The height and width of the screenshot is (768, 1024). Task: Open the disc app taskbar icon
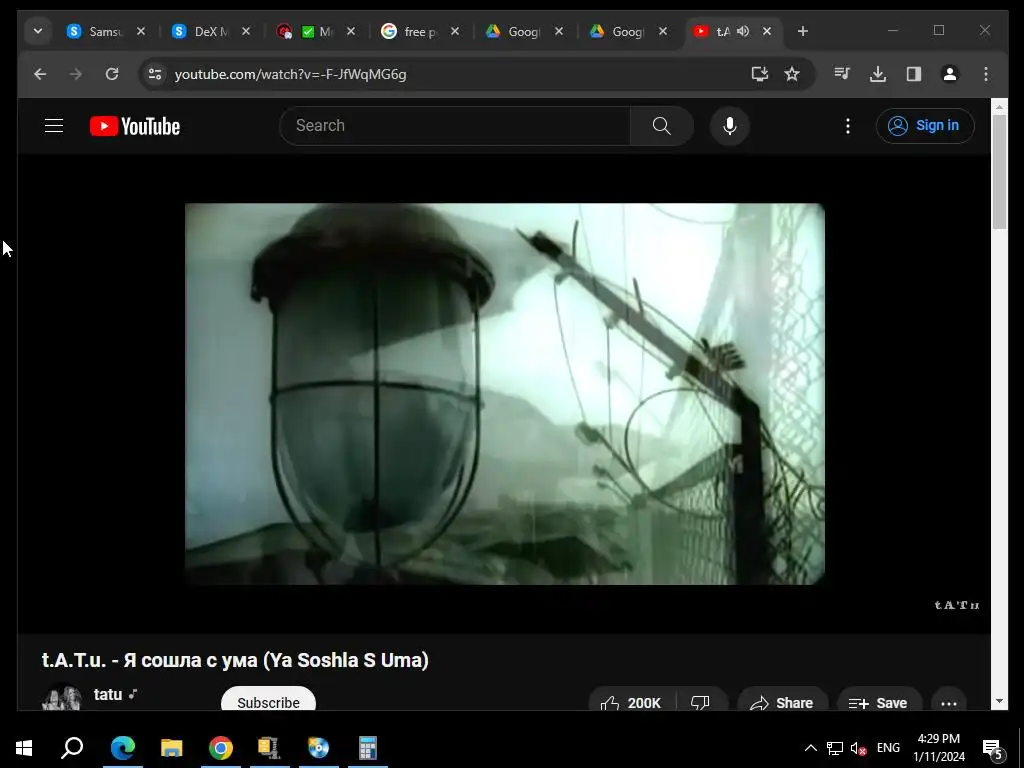(318, 748)
